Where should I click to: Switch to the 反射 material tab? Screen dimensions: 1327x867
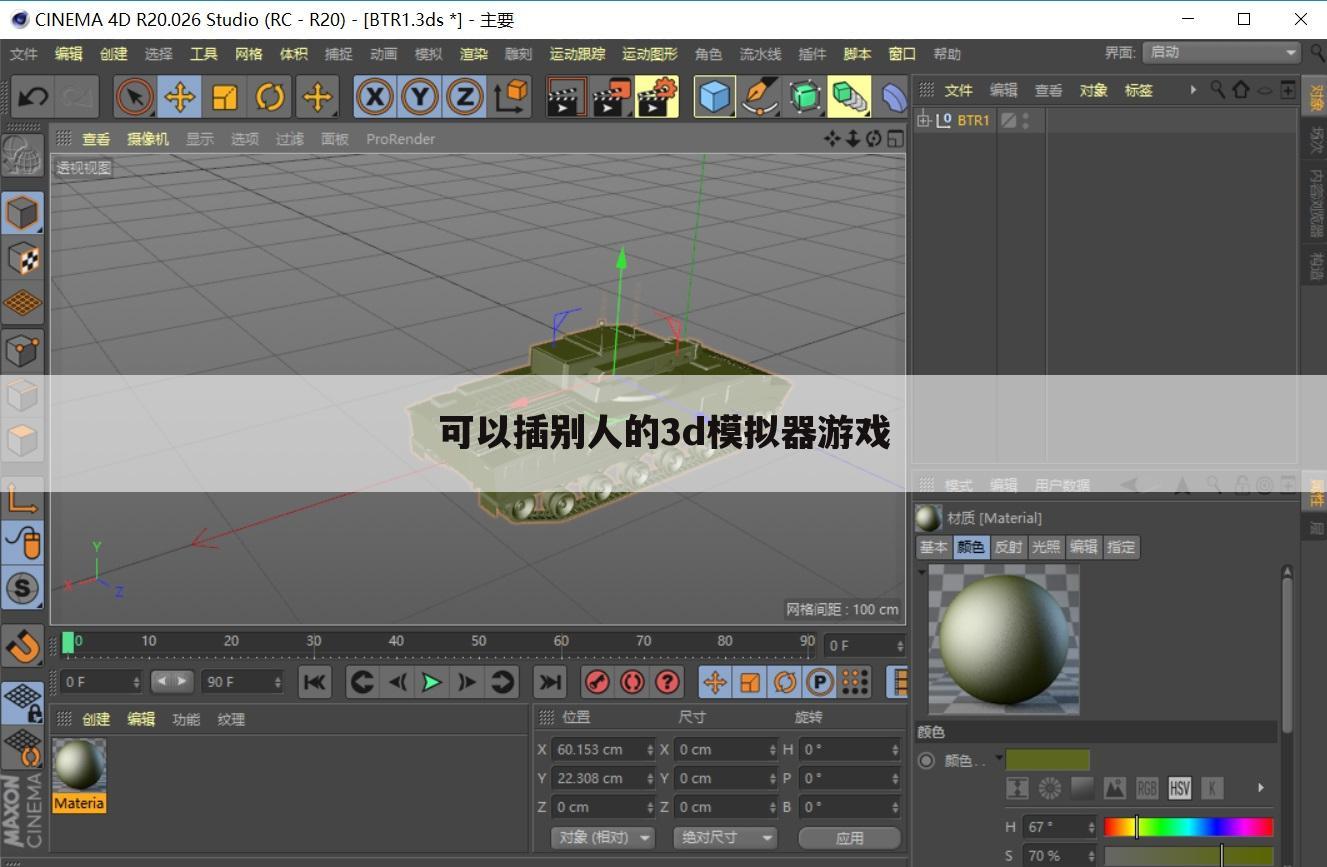(x=1008, y=547)
